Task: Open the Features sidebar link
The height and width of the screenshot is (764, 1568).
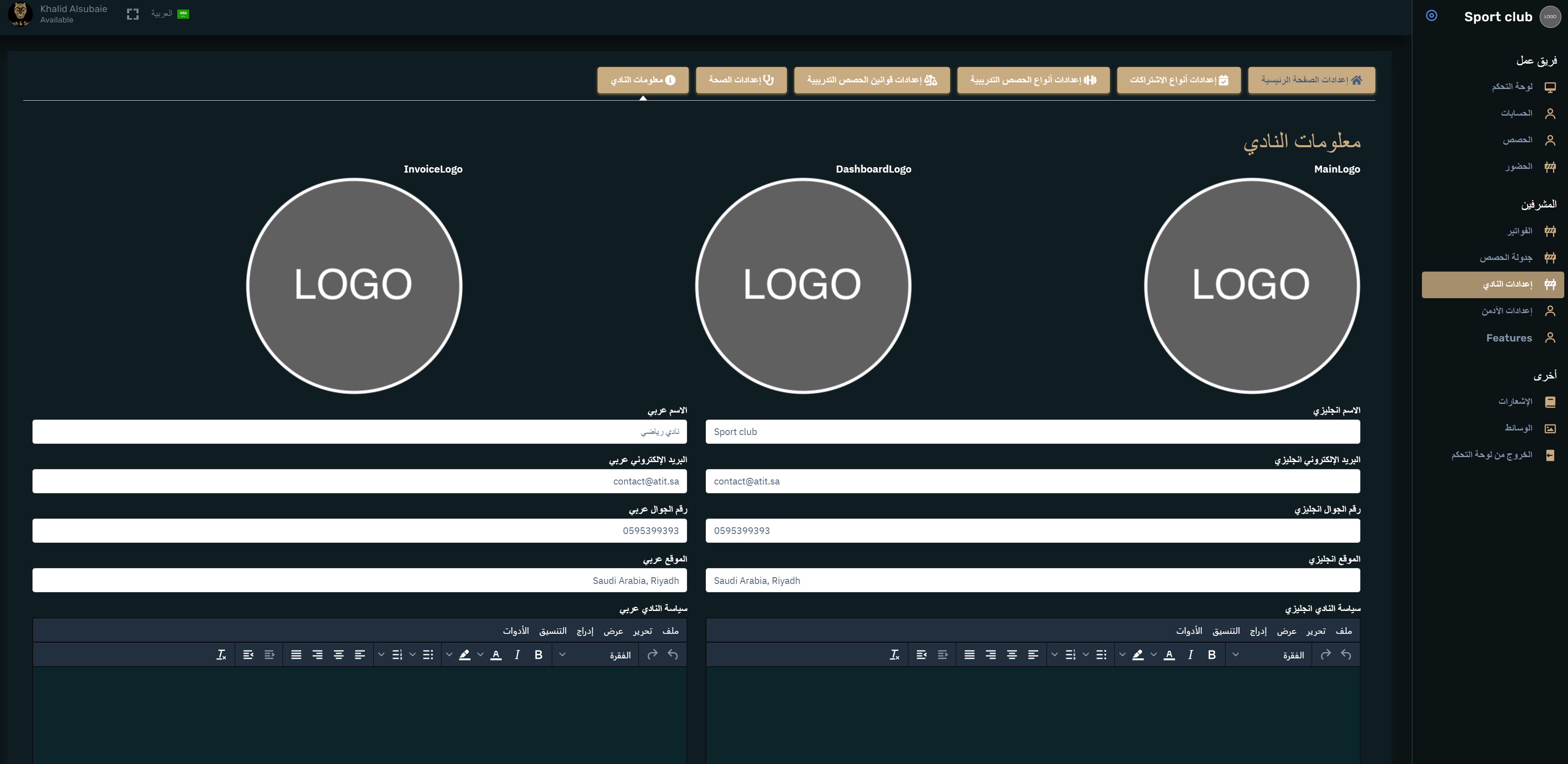Action: (x=1509, y=338)
